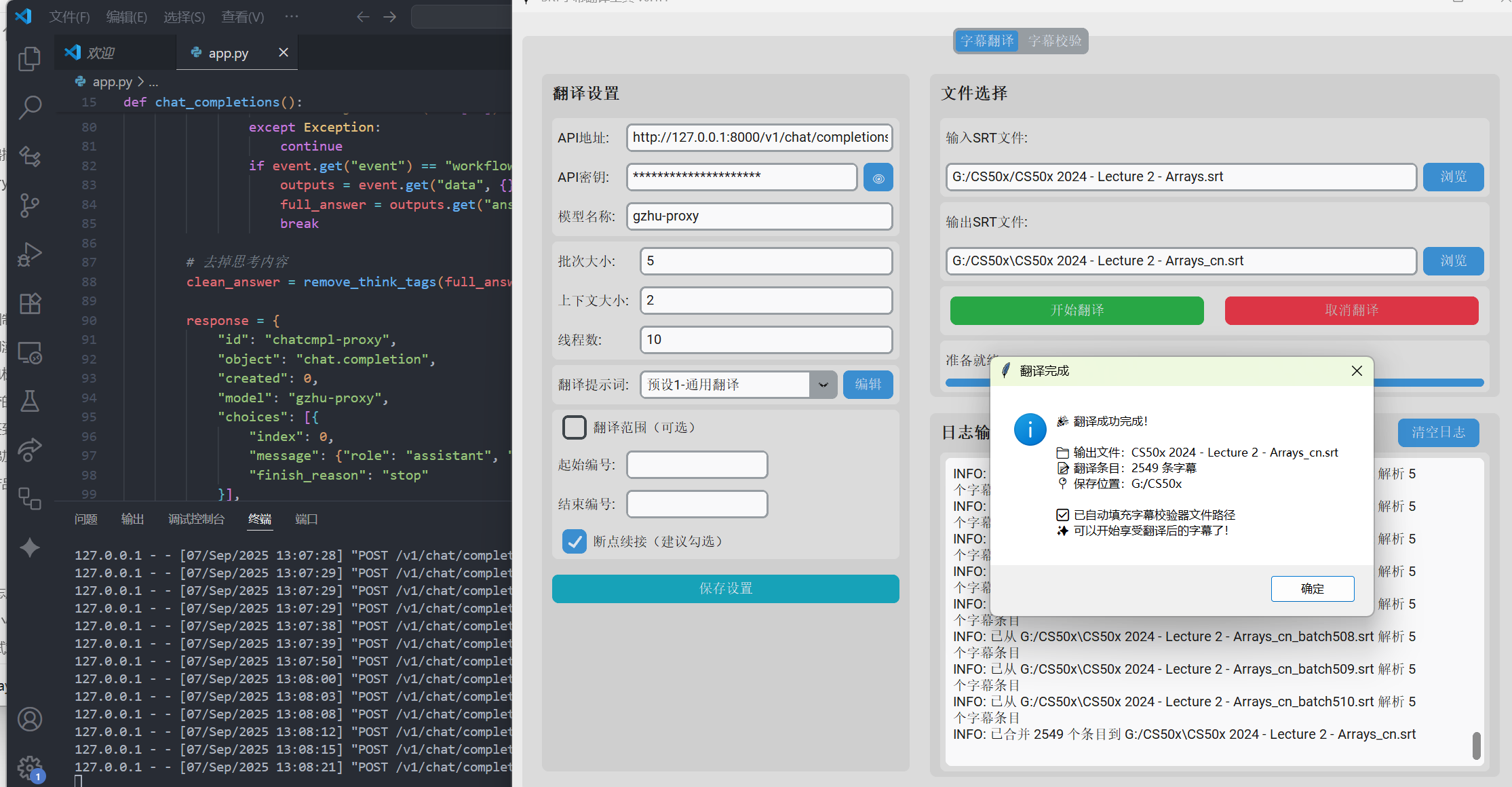This screenshot has width=1512, height=787.
Task: Click the sparkle AI icon in activity bar
Action: tap(30, 548)
